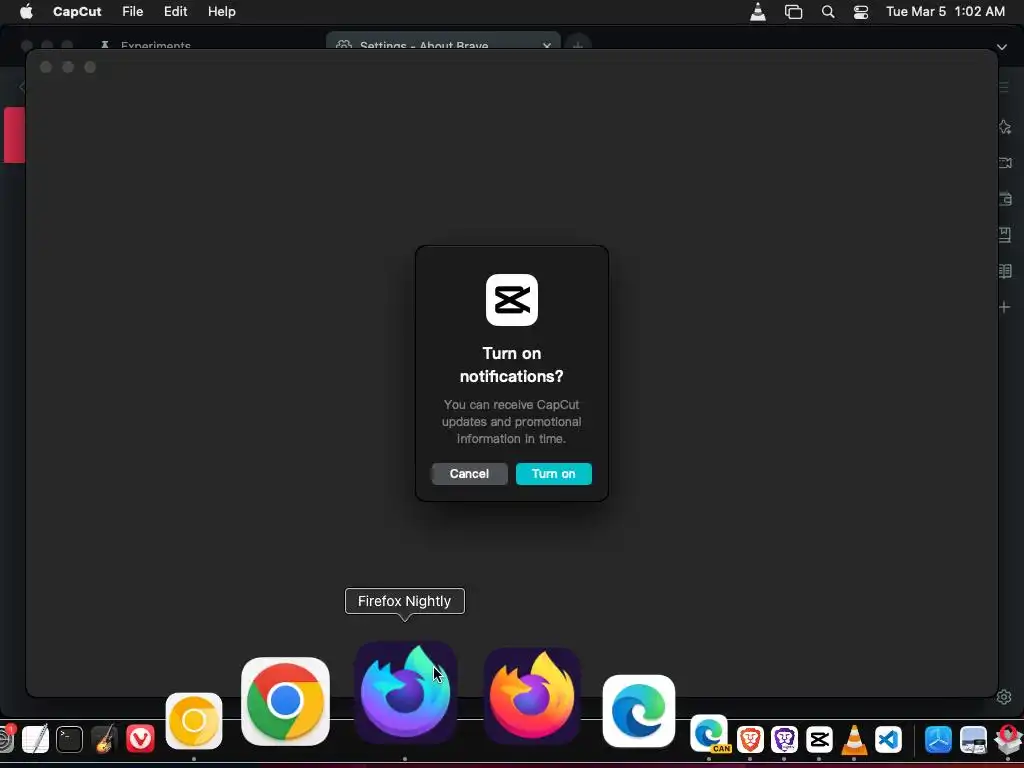Viewport: 1024px width, 768px height.
Task: Click the blue propeller app icon in dock
Action: point(938,739)
